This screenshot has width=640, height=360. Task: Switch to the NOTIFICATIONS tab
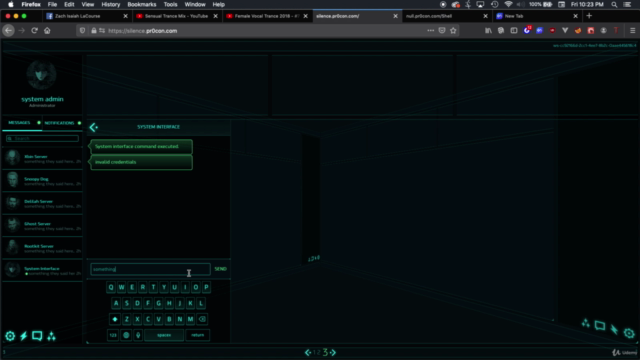tap(60, 123)
